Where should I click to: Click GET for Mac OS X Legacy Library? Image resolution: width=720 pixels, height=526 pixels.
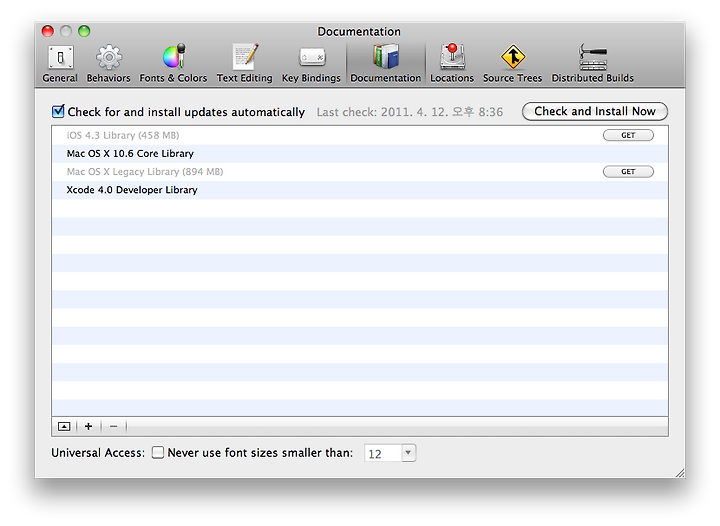[628, 172]
